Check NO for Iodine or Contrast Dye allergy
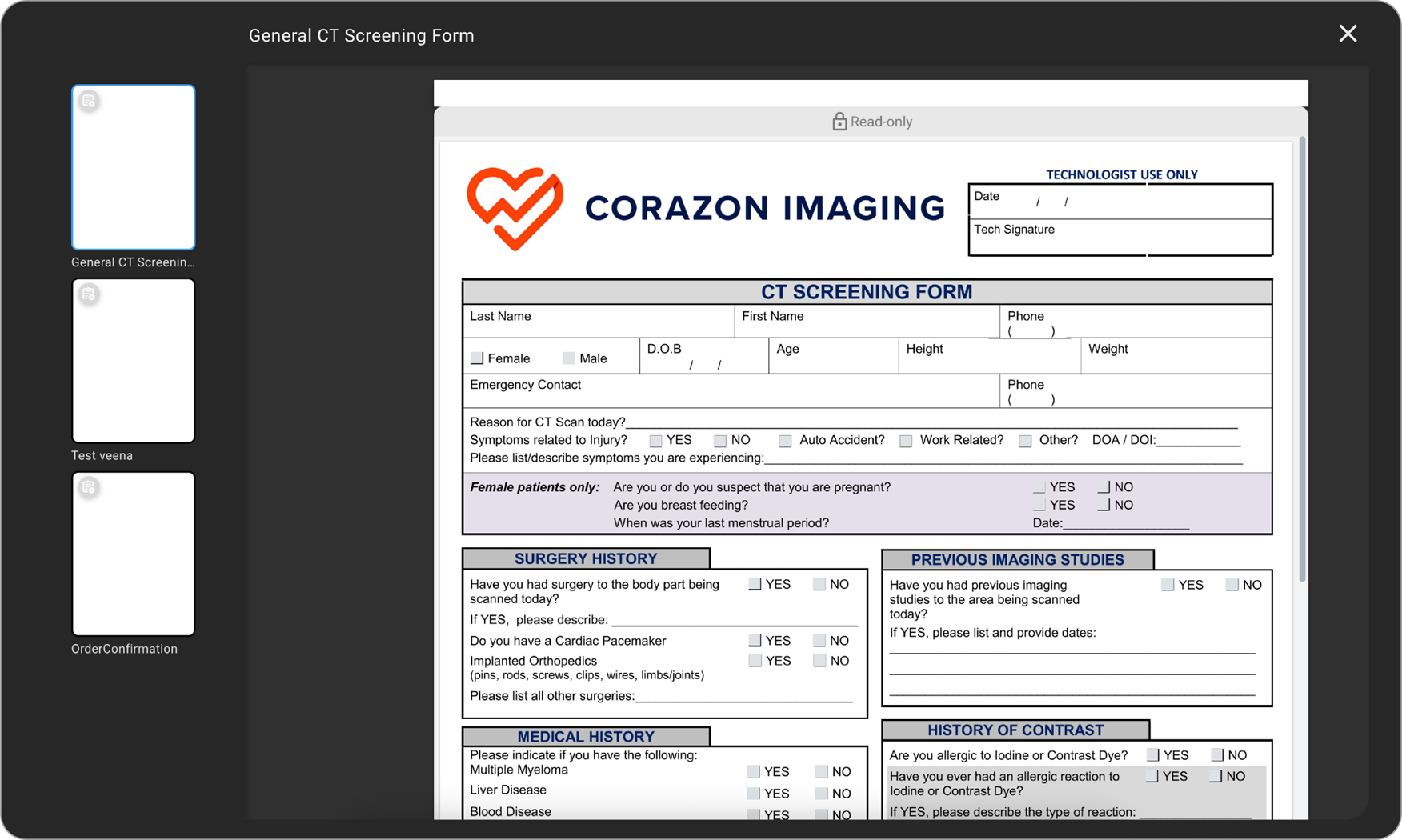 [x=1217, y=755]
